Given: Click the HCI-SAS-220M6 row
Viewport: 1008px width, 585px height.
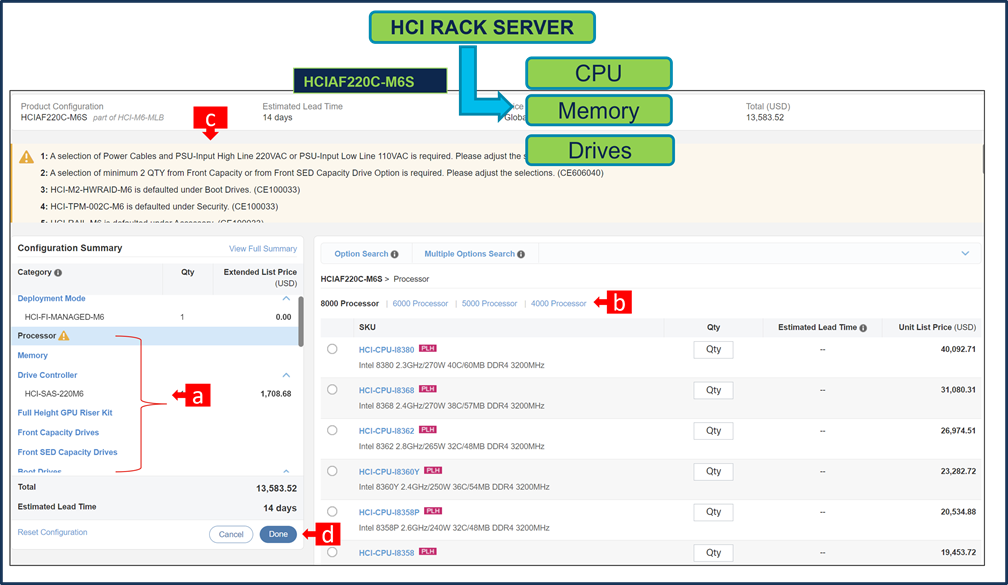Looking at the screenshot, I should (x=154, y=394).
